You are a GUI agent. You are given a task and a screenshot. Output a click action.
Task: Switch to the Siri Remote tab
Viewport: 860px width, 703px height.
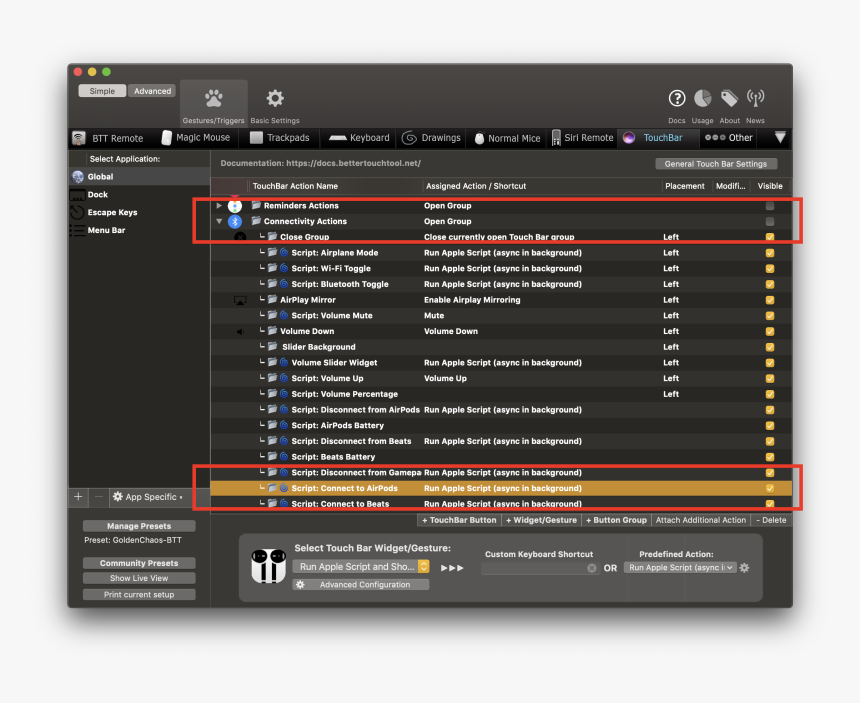pos(582,138)
